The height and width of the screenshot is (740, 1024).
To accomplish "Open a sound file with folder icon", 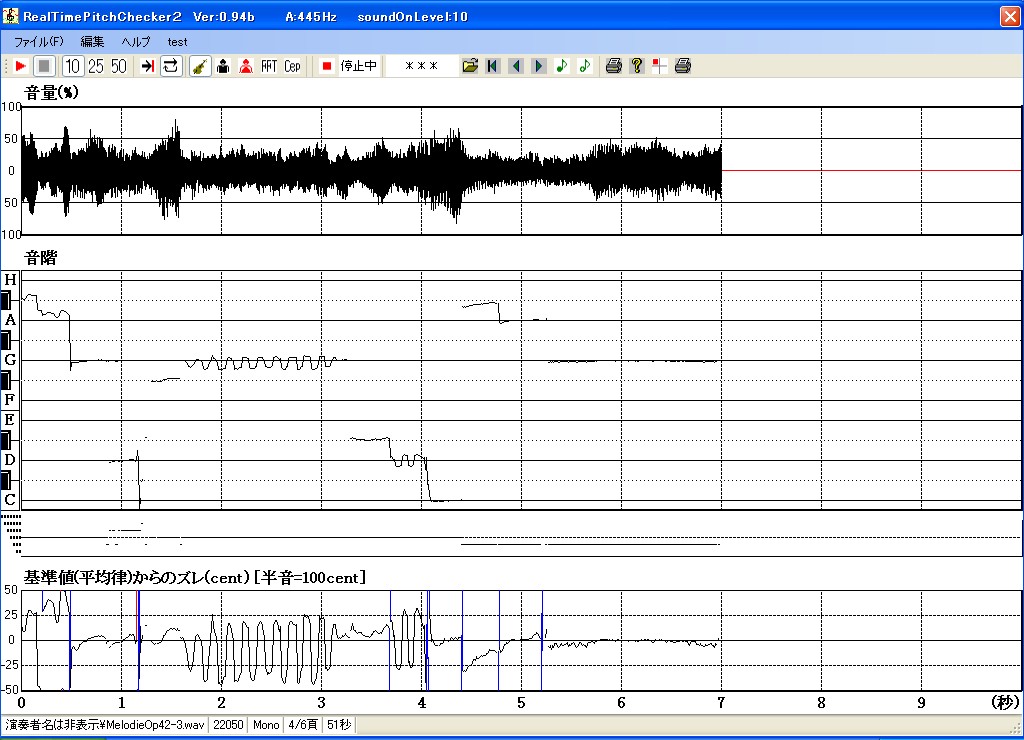I will click(470, 66).
